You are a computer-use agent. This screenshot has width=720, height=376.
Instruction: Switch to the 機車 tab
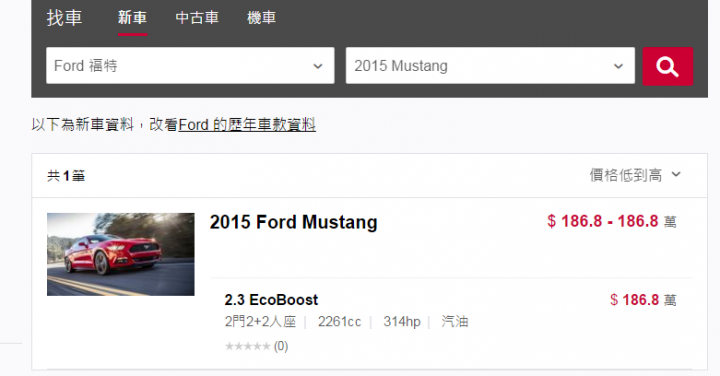261,18
